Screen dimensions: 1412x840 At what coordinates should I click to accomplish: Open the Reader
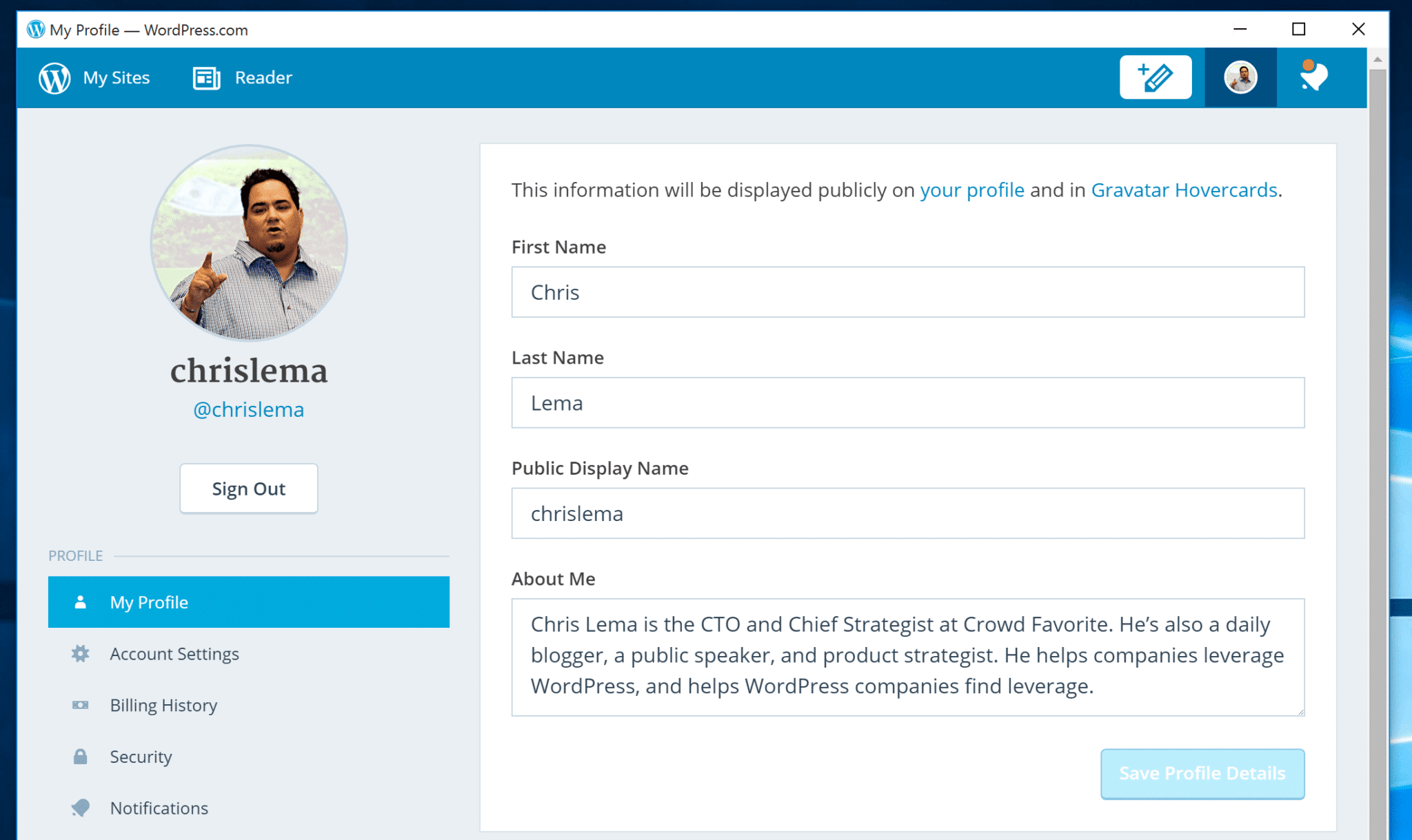pos(263,77)
